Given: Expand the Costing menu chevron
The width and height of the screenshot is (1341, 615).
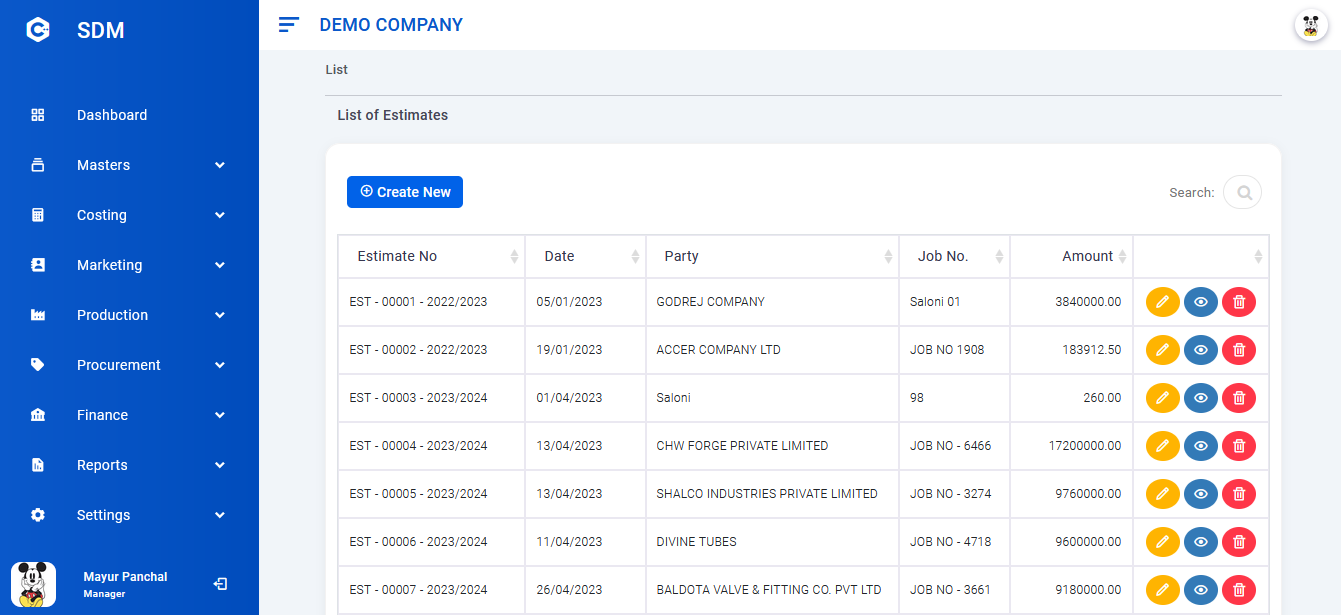Looking at the screenshot, I should tap(220, 215).
